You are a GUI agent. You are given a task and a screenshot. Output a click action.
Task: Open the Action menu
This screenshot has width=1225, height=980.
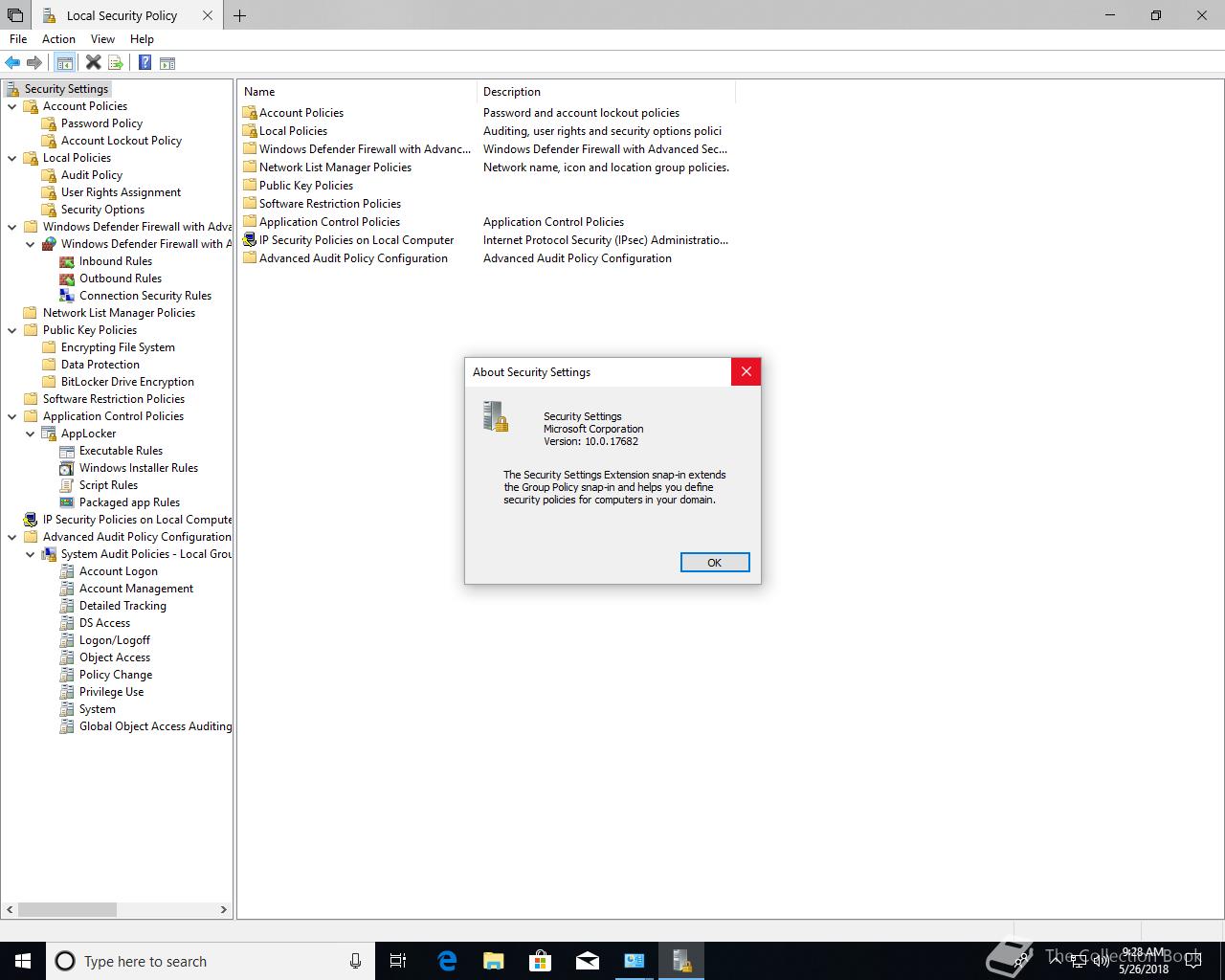(58, 39)
